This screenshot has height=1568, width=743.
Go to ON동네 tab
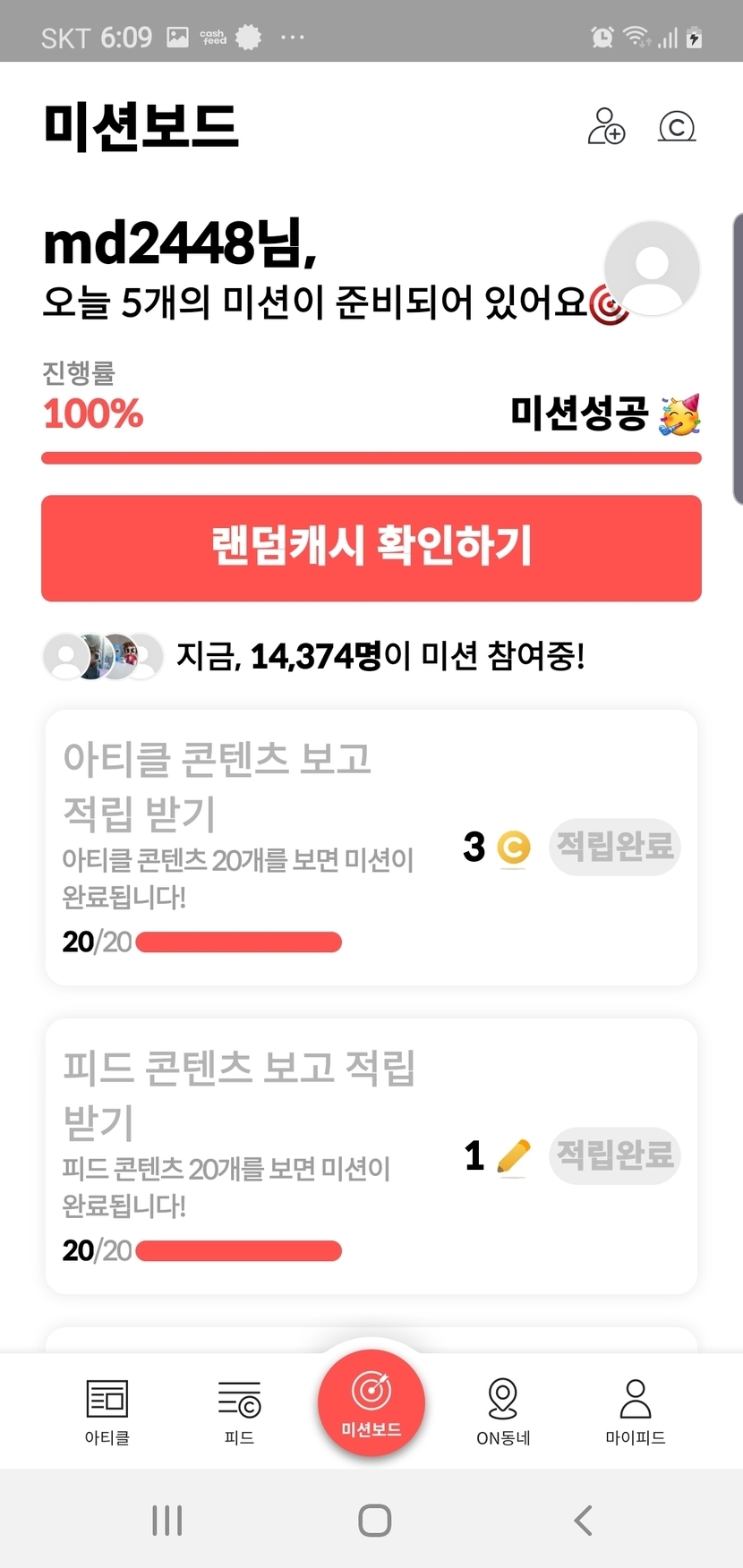click(x=503, y=1410)
